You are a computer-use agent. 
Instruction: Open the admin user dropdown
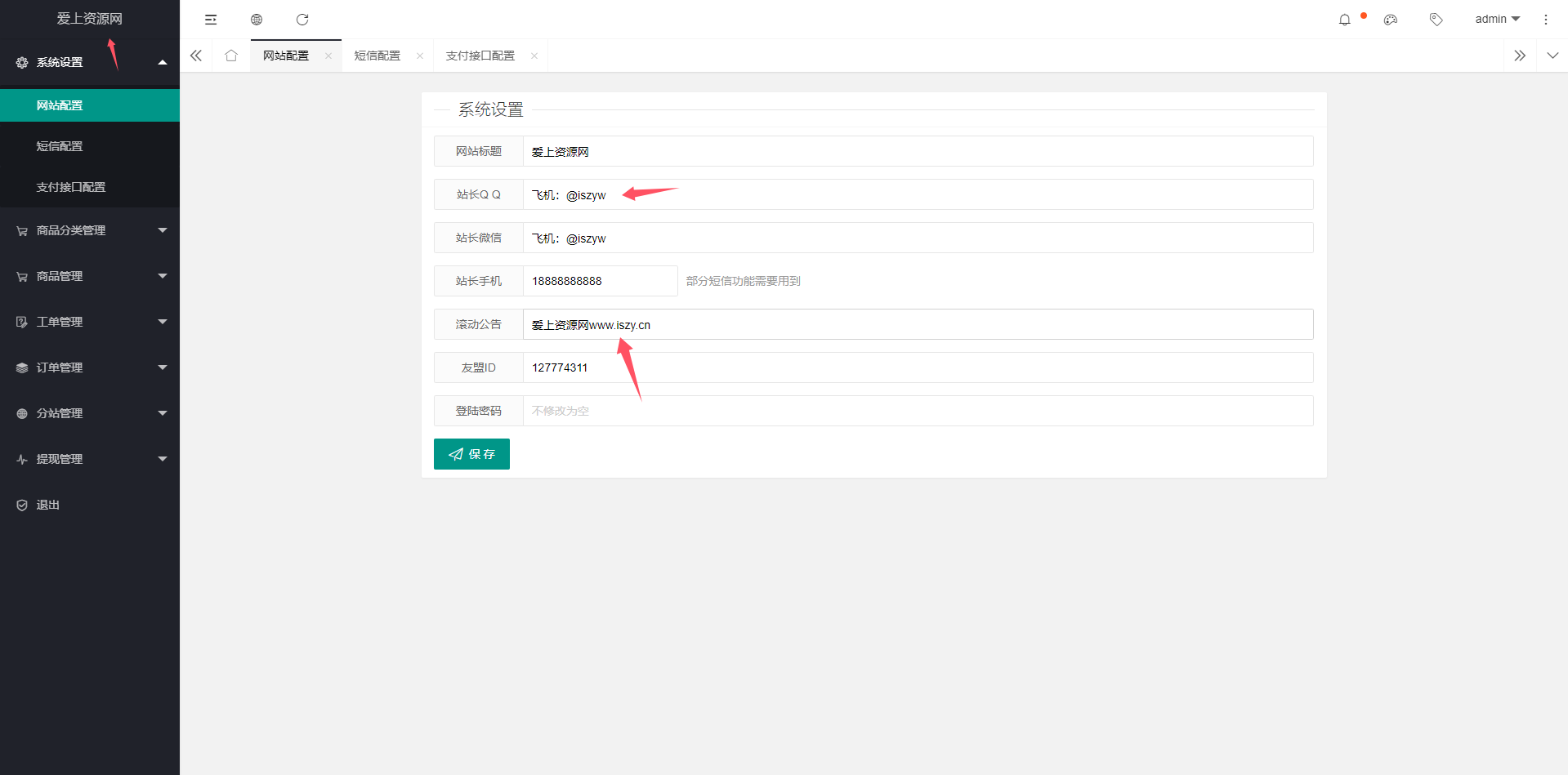point(1497,20)
